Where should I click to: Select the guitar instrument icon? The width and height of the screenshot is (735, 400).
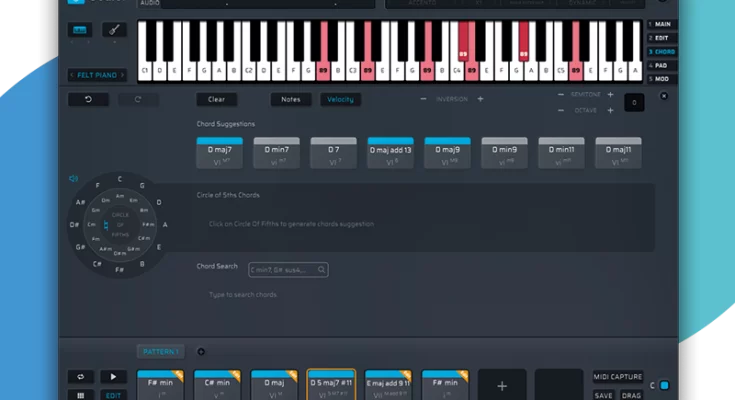coord(115,31)
